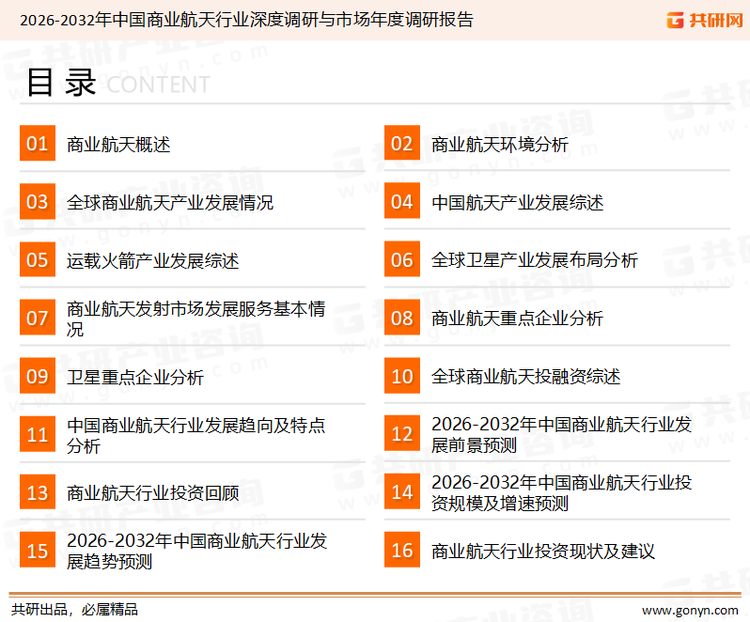The height and width of the screenshot is (622, 750).
Task: Open 商业航天发射市场发展服务基本情况 chapter
Action: click(x=196, y=319)
